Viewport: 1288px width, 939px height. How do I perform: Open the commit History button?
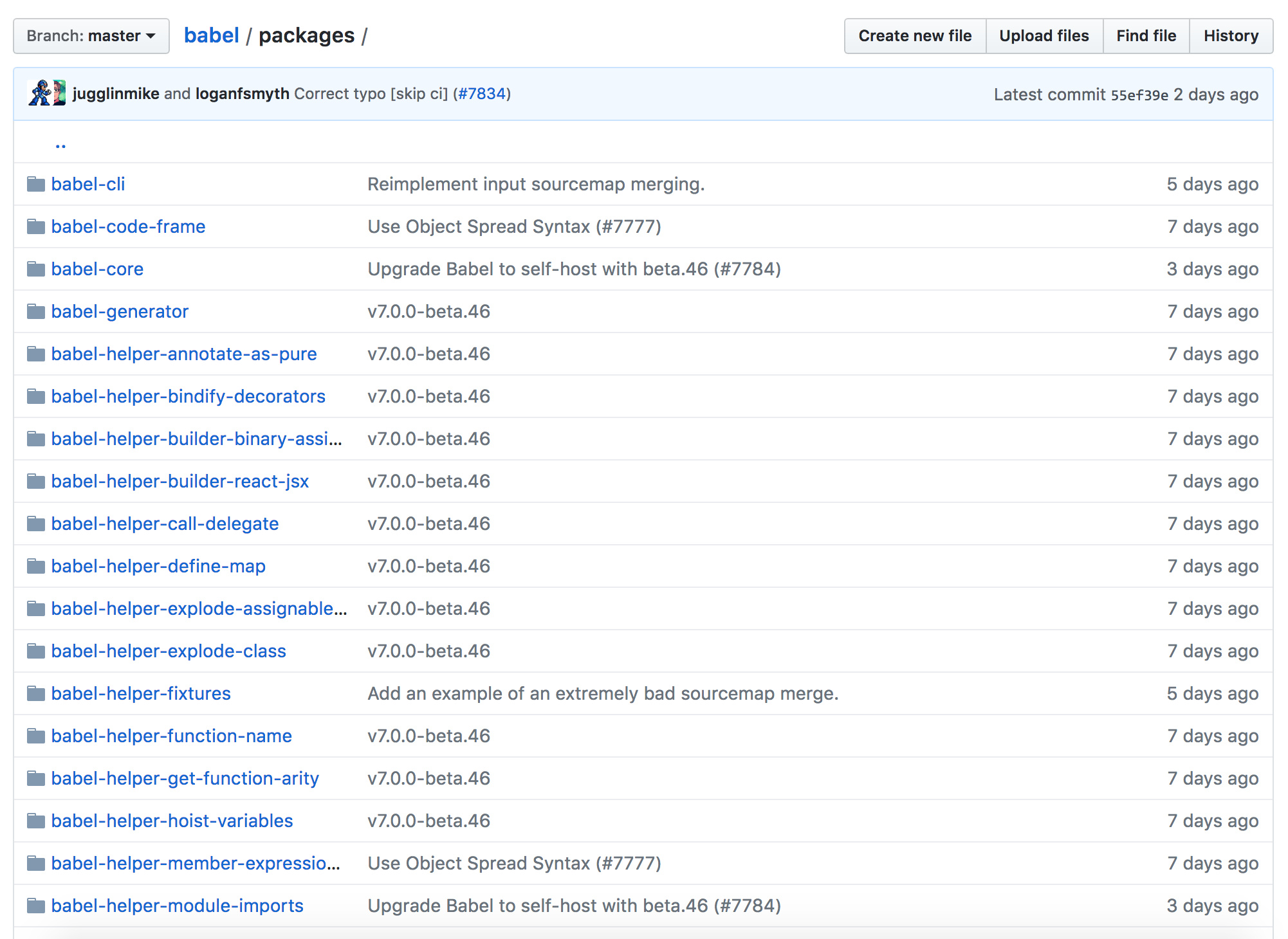pos(1230,36)
